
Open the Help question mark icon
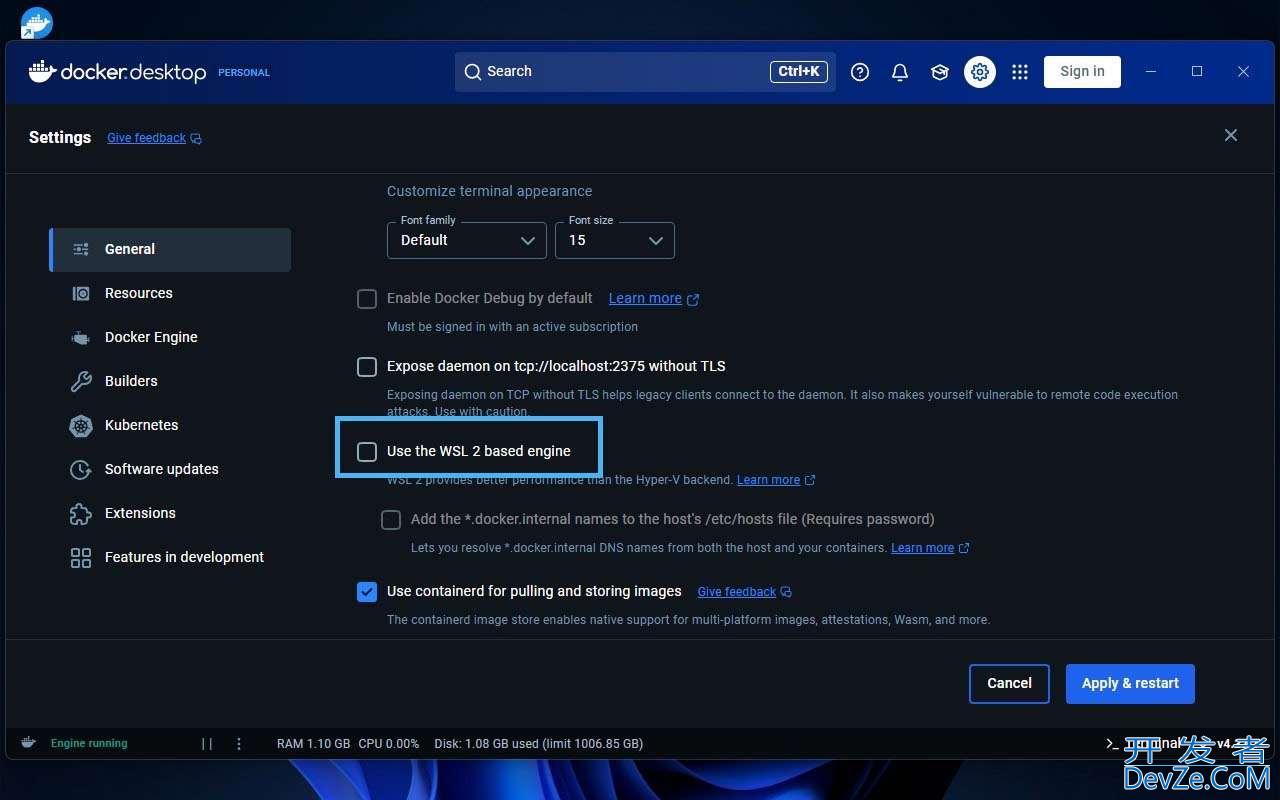tap(860, 72)
